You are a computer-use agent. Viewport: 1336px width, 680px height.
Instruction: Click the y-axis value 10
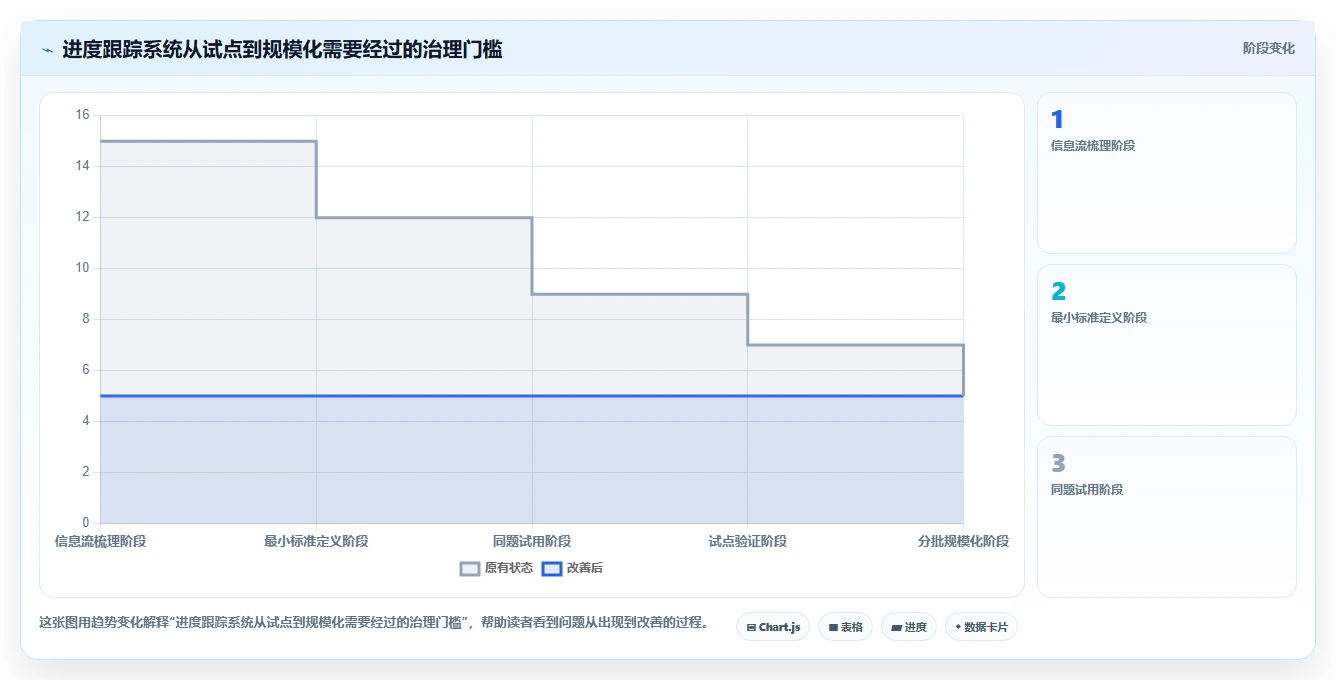point(82,268)
